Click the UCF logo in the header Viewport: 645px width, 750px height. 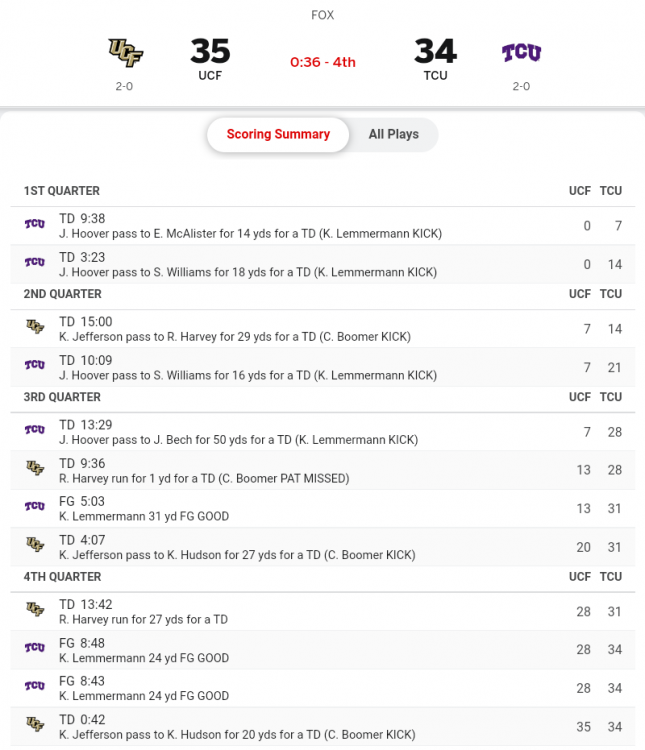click(x=125, y=50)
